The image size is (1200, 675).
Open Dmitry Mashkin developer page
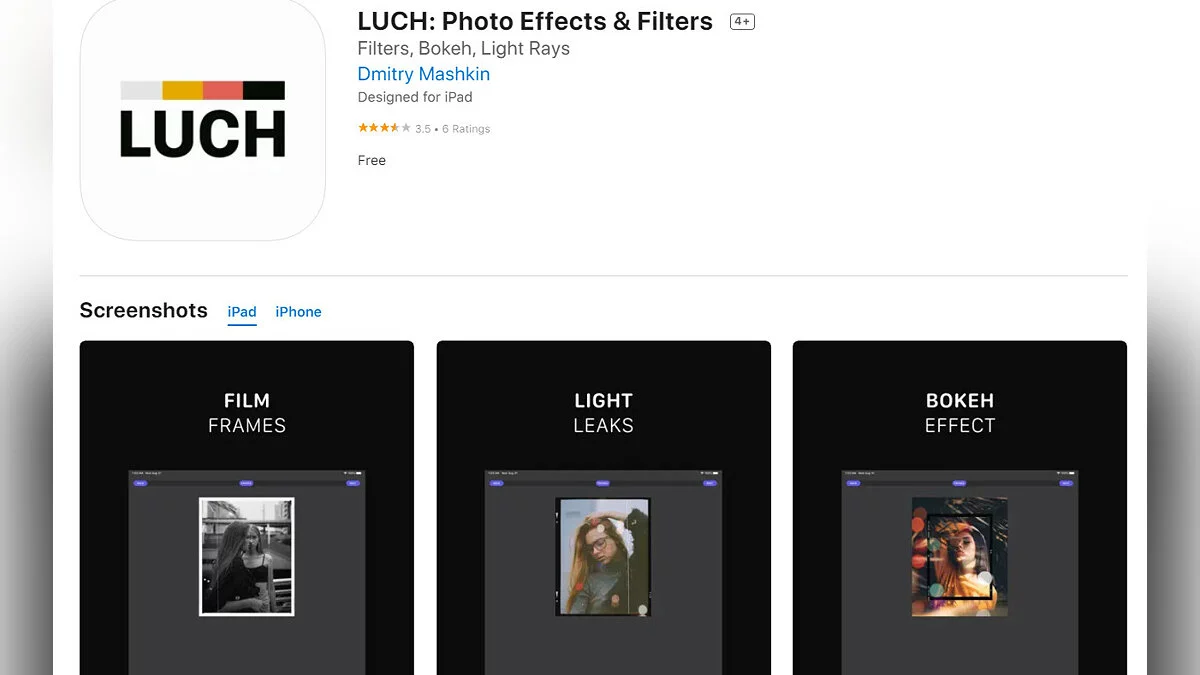pyautogui.click(x=424, y=74)
